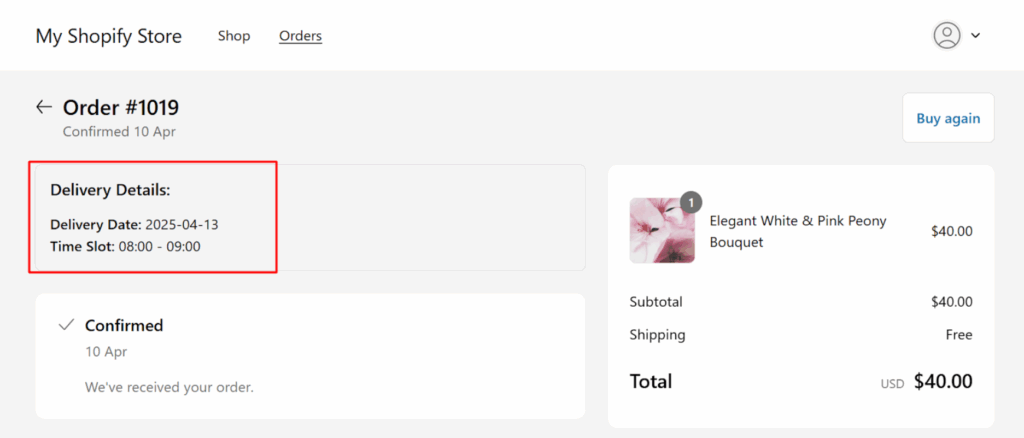Click the Confirmed checkmark icon
1024x438 pixels.
pos(66,325)
